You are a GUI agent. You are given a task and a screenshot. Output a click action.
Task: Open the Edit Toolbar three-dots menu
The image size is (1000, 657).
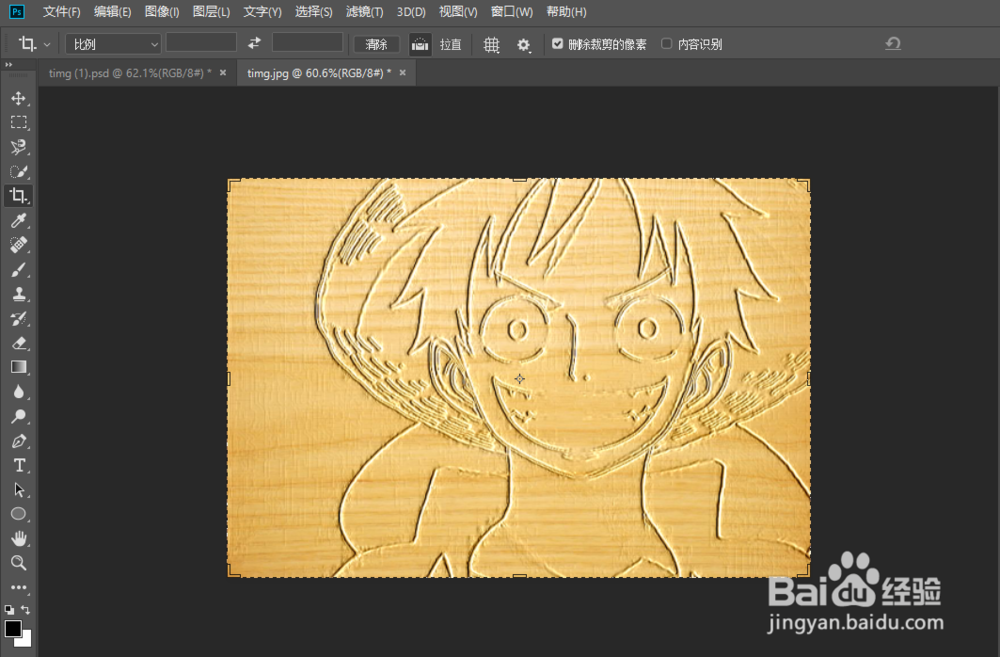pos(18,587)
